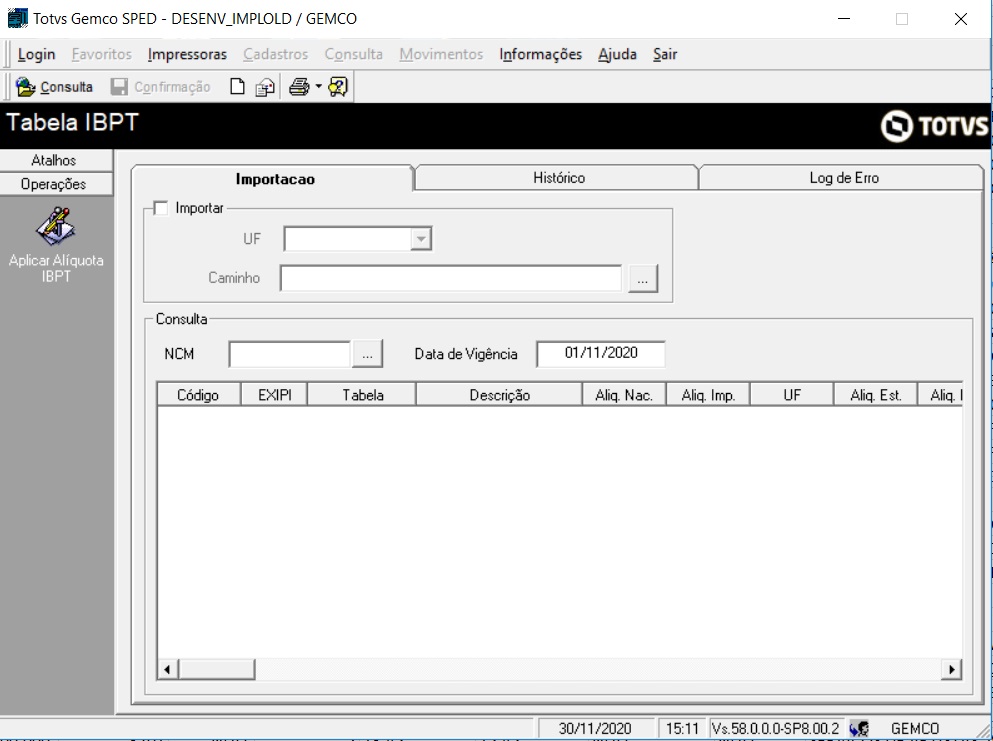Enable the Importar checkbox
993x741 pixels.
[x=161, y=208]
